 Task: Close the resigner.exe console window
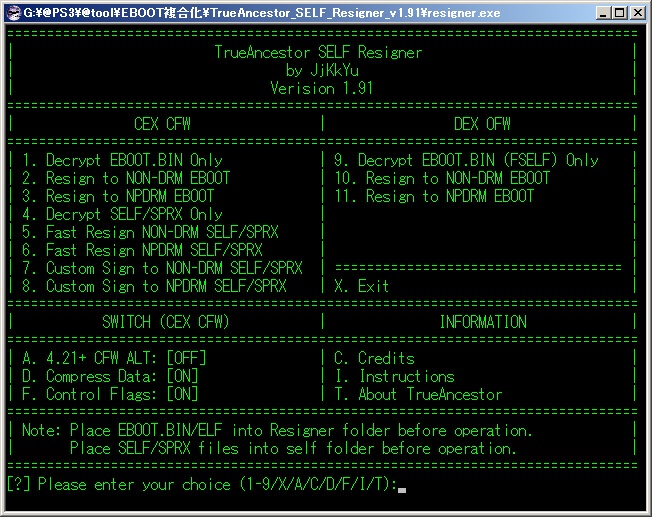click(637, 13)
